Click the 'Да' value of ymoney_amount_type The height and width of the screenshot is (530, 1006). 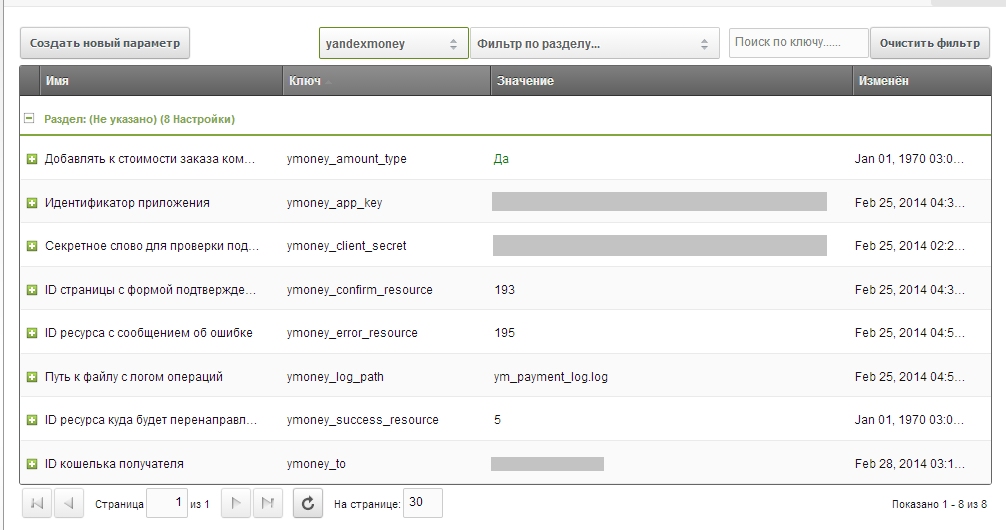coord(501,159)
